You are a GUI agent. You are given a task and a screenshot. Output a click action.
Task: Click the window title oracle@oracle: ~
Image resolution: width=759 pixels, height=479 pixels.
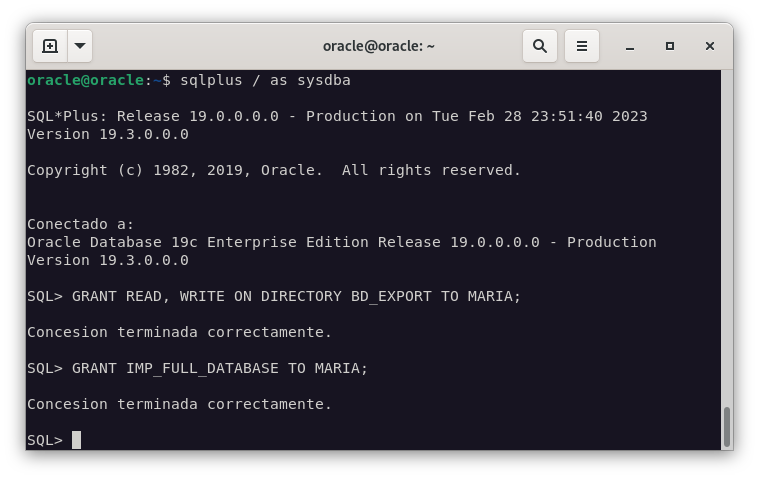(x=378, y=46)
